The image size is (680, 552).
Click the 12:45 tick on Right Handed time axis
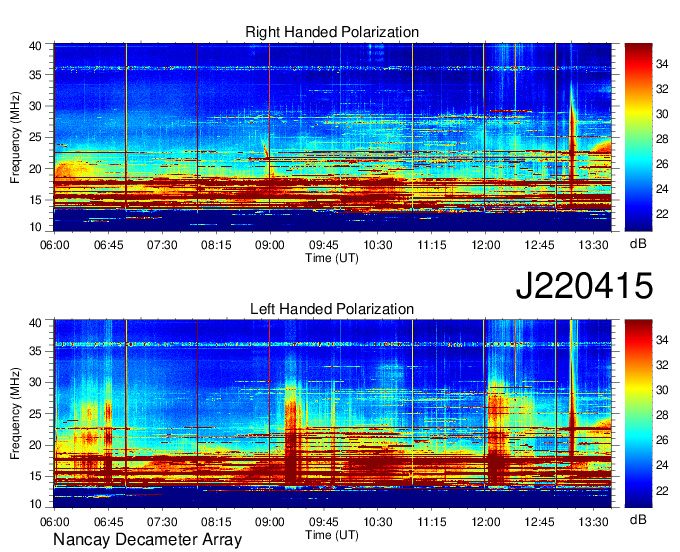tap(539, 245)
